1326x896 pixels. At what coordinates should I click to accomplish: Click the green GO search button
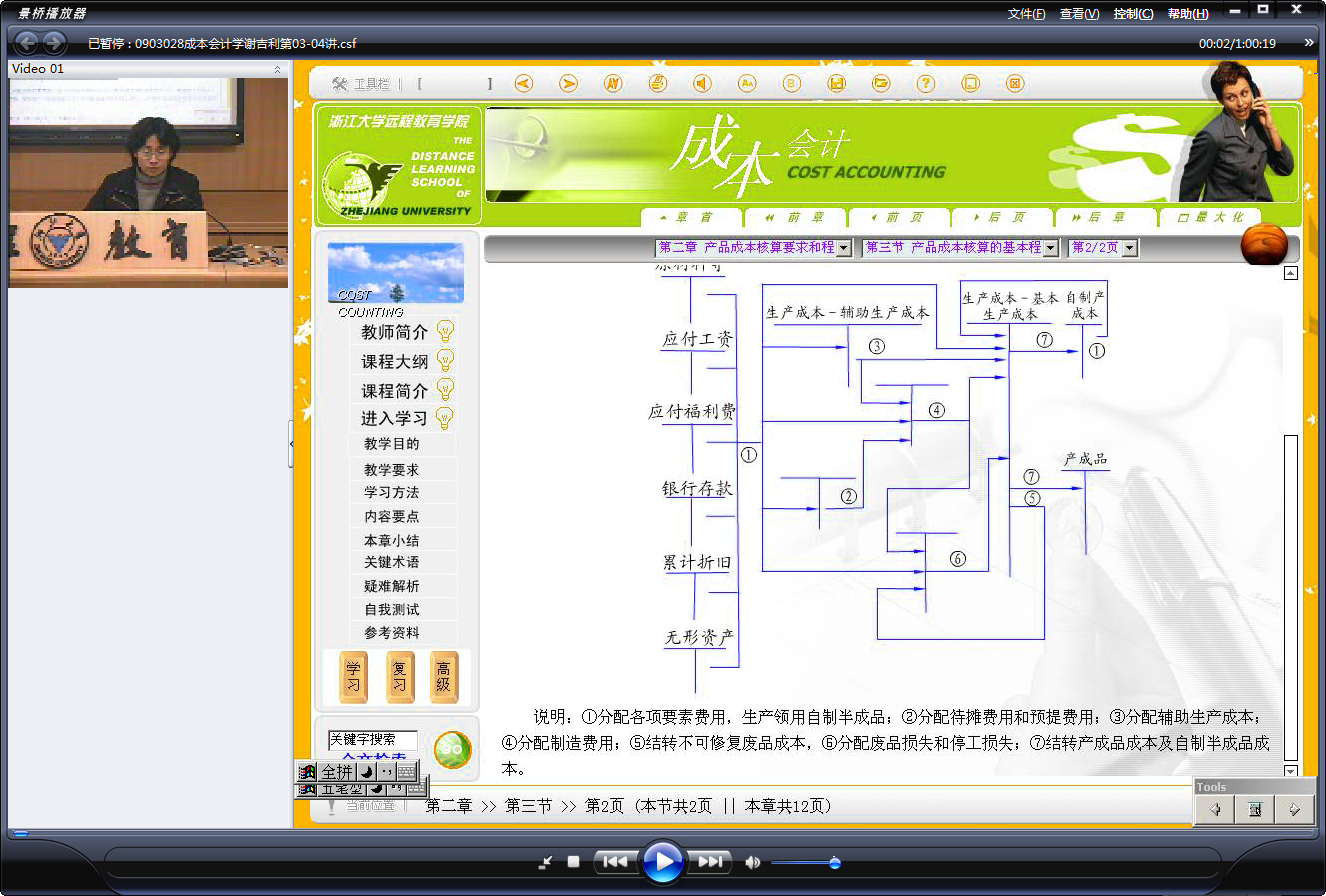coord(452,749)
